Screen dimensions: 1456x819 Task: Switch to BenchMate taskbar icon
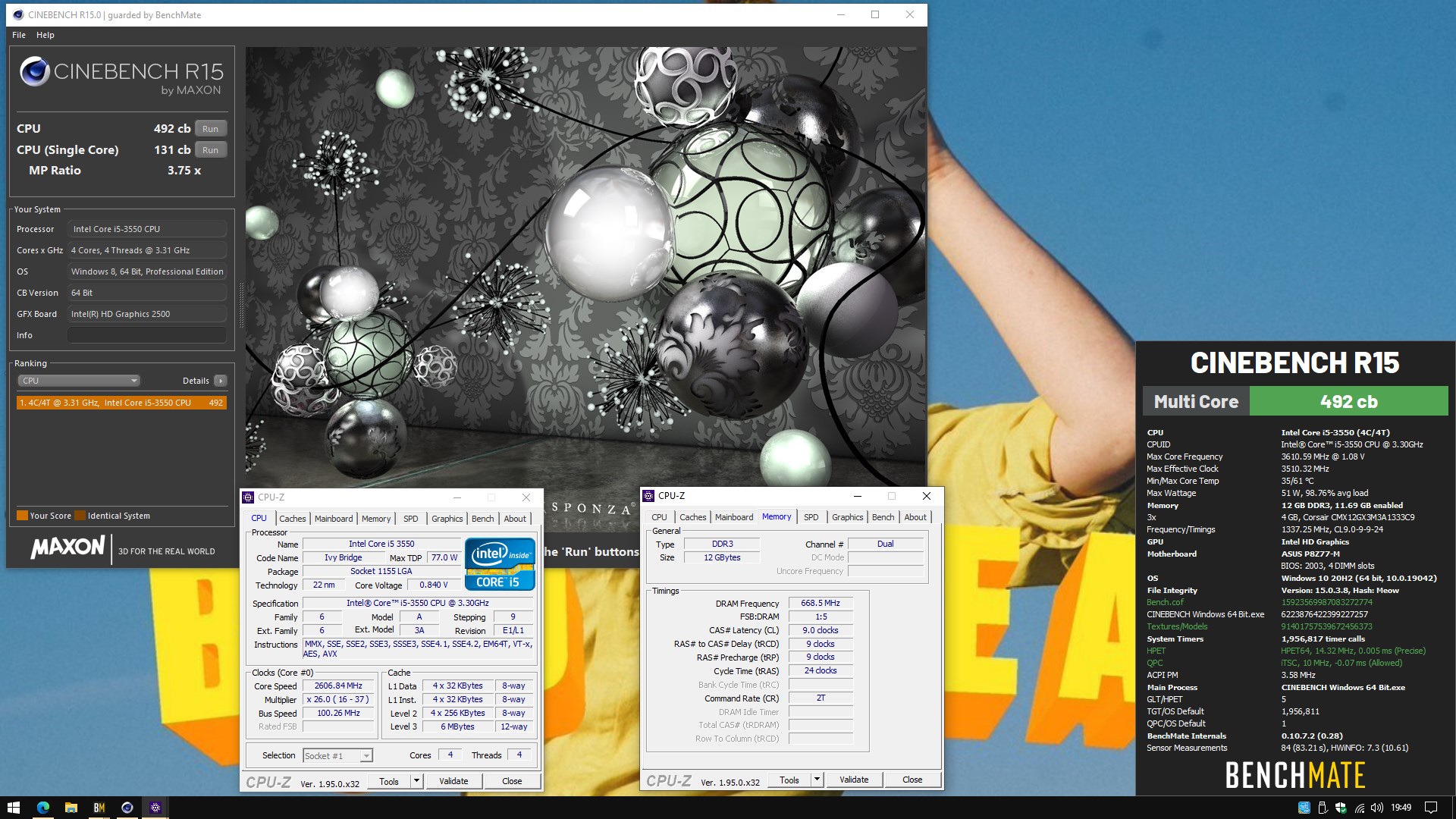click(x=99, y=808)
